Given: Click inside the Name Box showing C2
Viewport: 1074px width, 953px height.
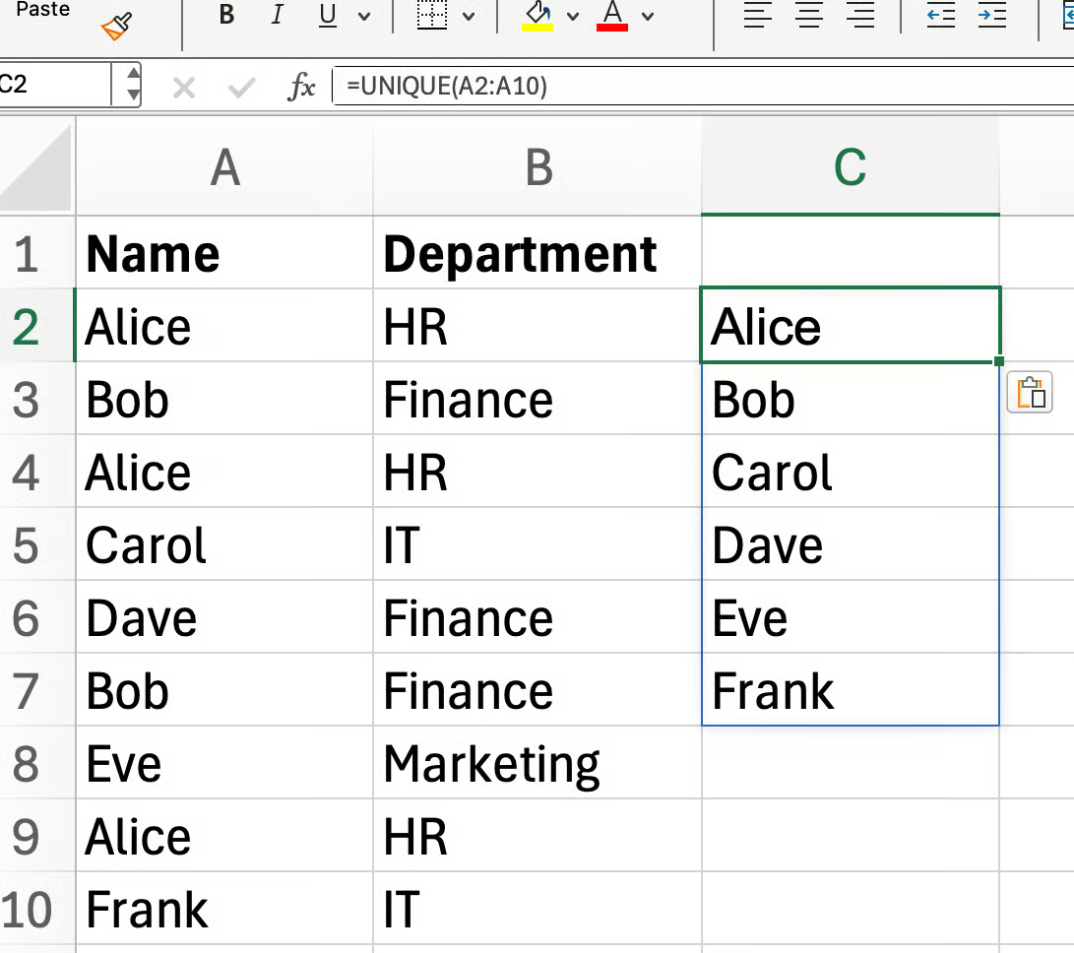Looking at the screenshot, I should 55,85.
